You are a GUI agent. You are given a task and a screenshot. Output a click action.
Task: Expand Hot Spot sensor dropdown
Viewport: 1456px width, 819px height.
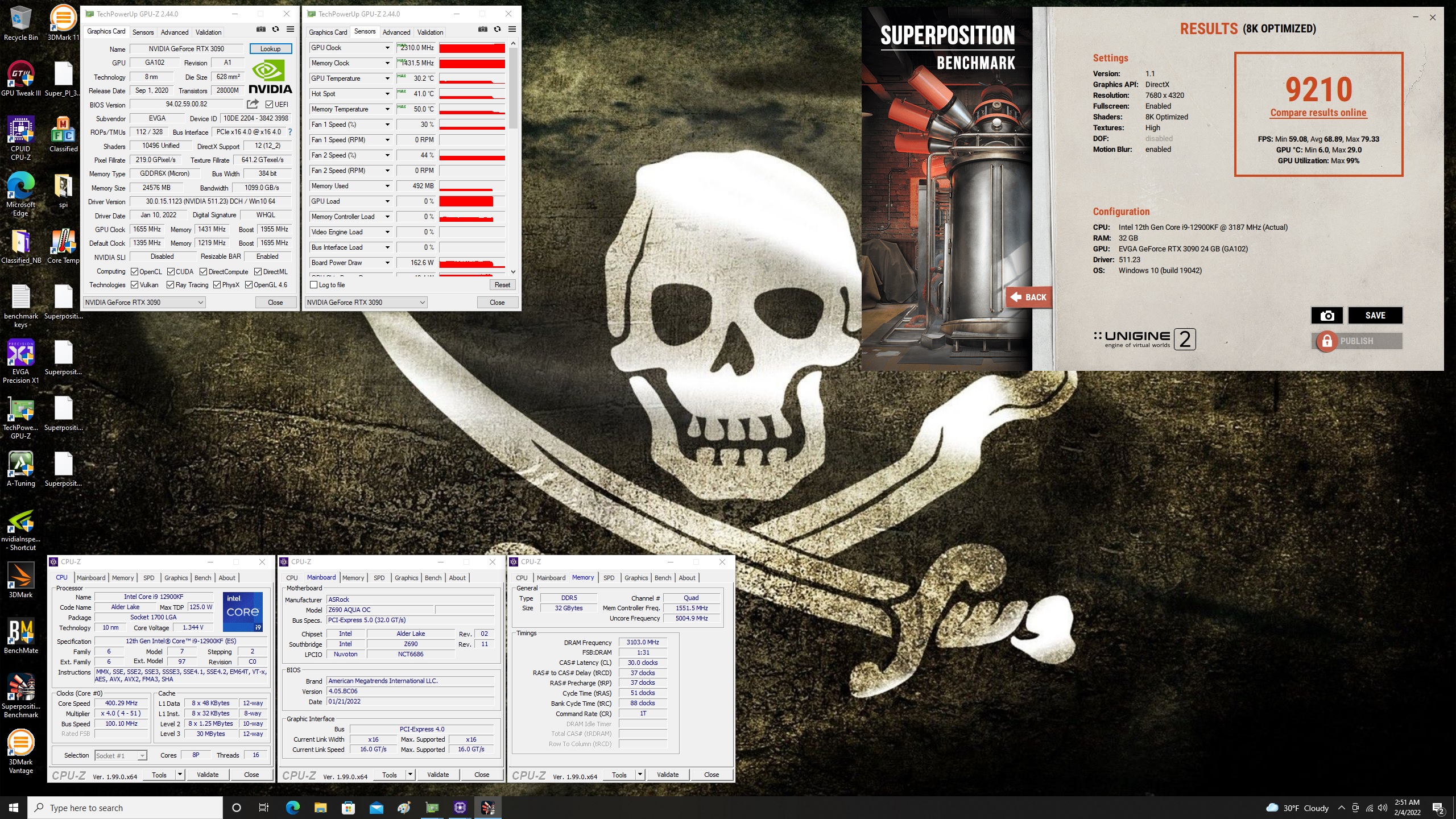(387, 94)
